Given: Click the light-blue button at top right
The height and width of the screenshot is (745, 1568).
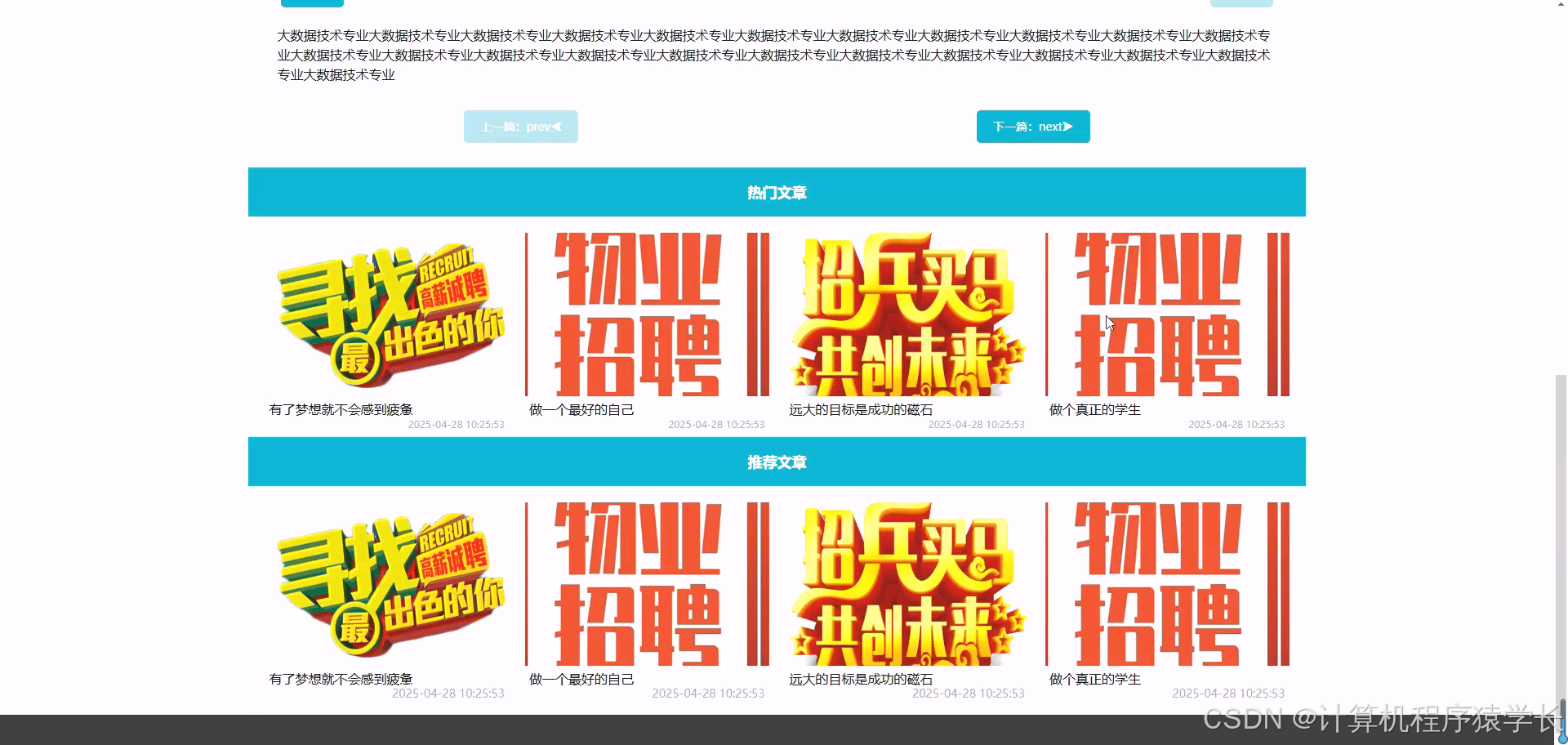Looking at the screenshot, I should (x=1241, y=3).
